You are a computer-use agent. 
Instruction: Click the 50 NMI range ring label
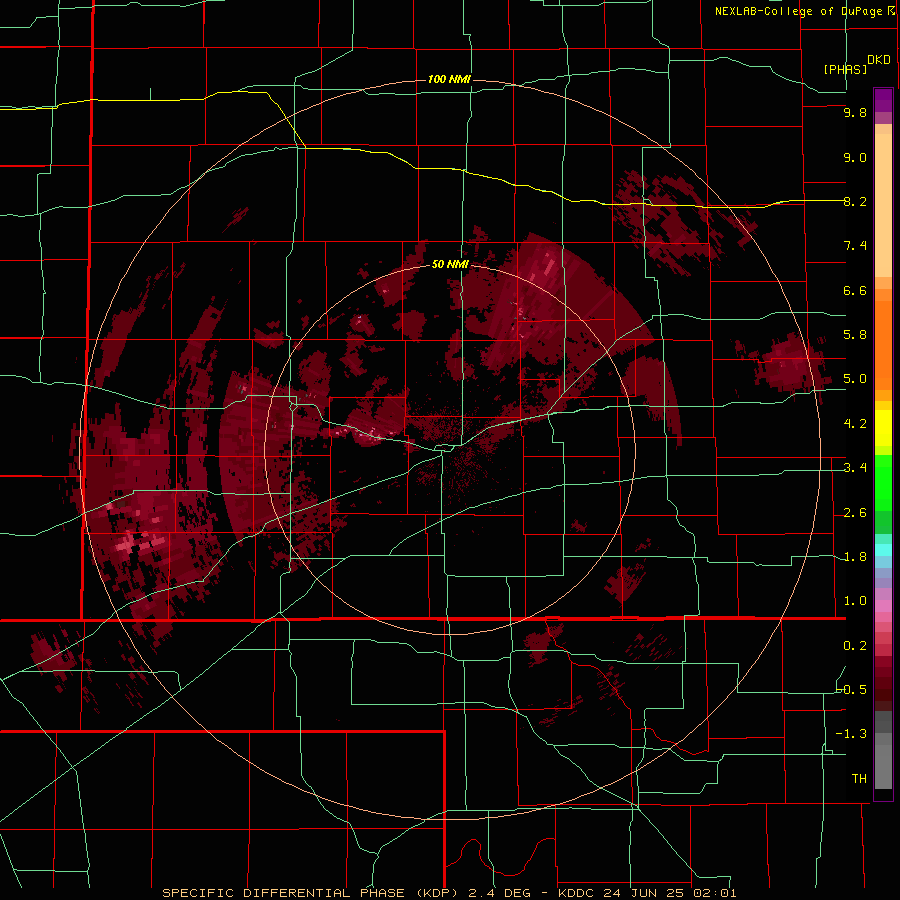451,265
